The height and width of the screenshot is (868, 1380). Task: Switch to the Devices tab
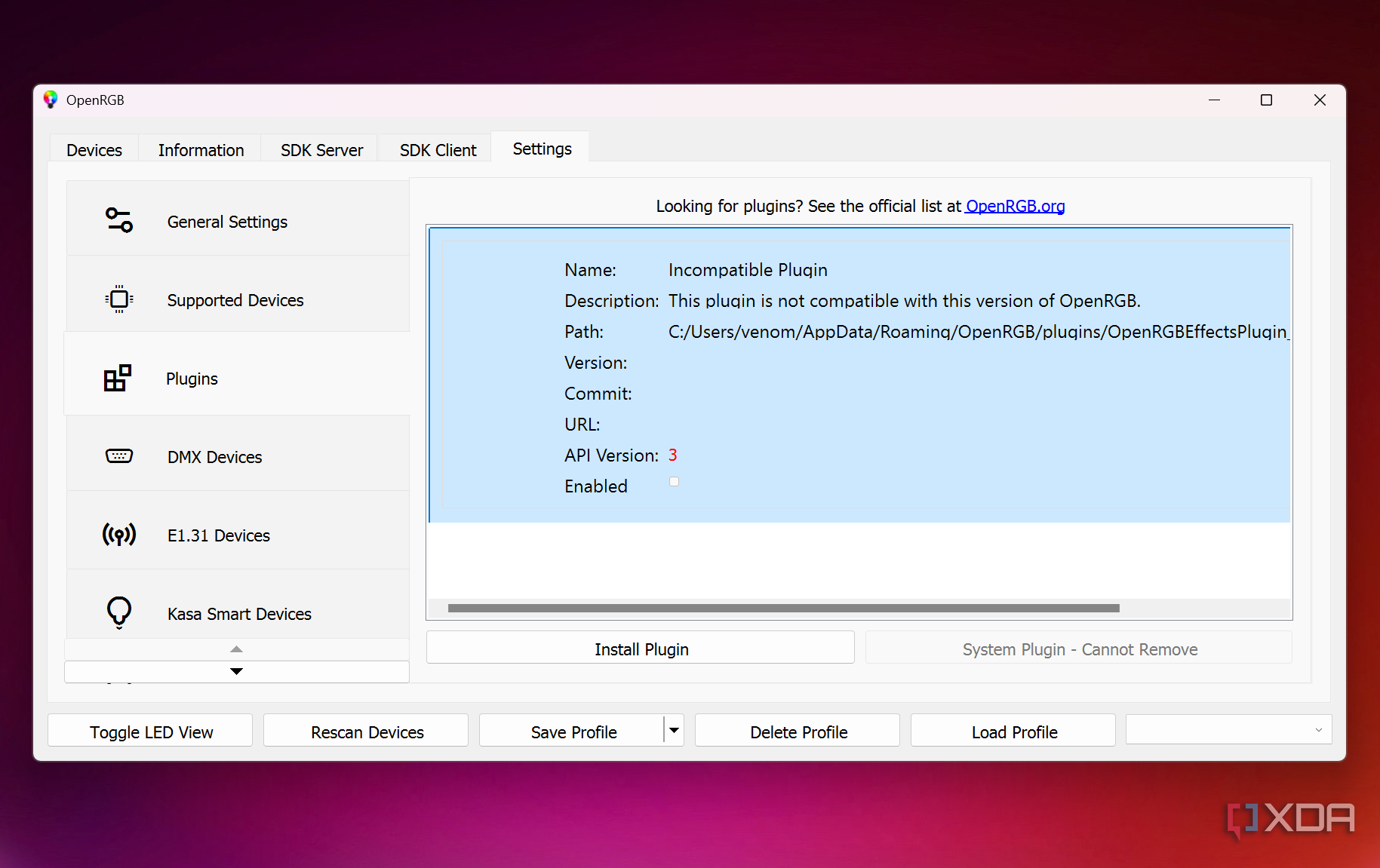coord(94,150)
